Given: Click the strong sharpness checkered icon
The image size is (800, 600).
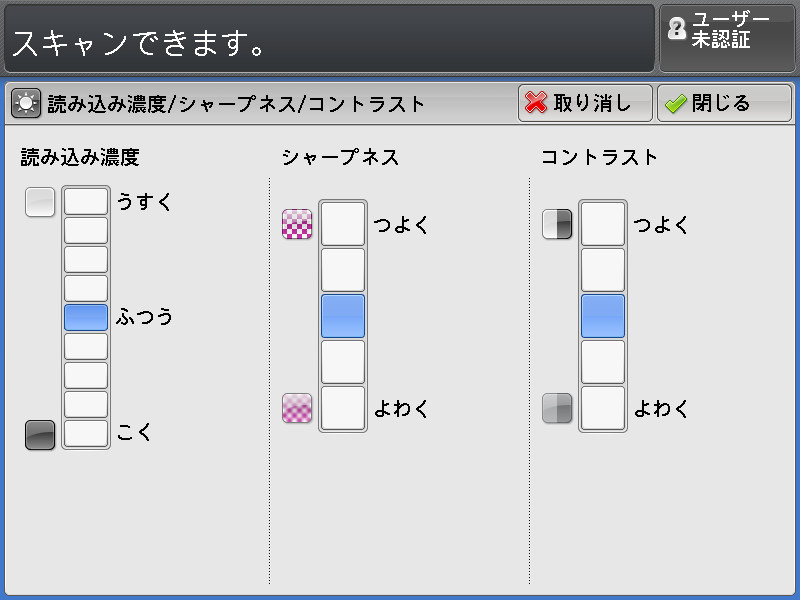Looking at the screenshot, I should pos(297,224).
